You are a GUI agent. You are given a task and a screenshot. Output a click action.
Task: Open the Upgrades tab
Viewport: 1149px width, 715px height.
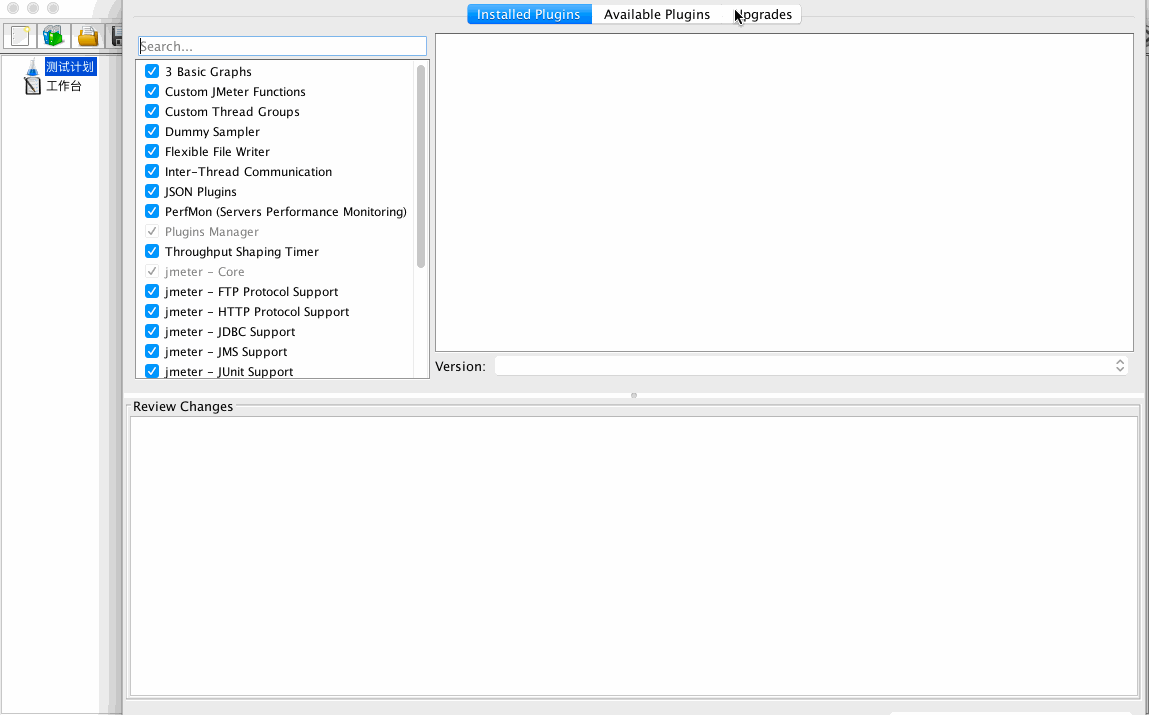[x=762, y=14]
